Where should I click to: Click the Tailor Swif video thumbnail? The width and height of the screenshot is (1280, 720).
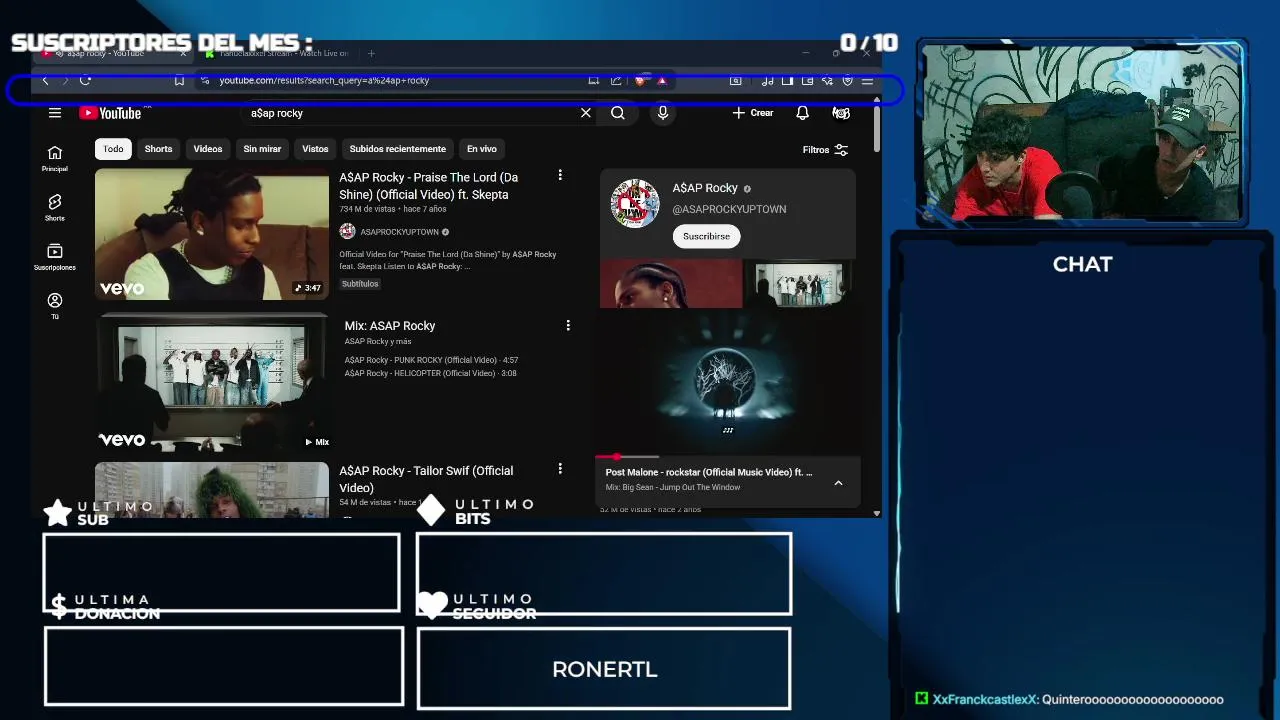point(212,490)
